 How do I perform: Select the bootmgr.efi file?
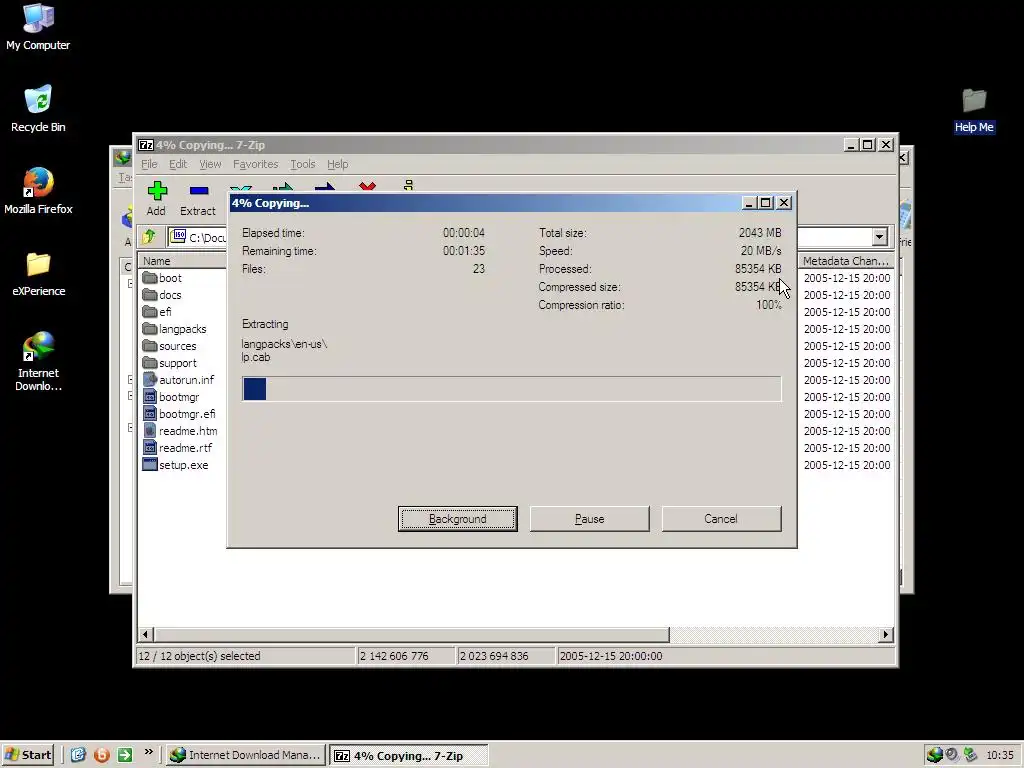point(179,414)
